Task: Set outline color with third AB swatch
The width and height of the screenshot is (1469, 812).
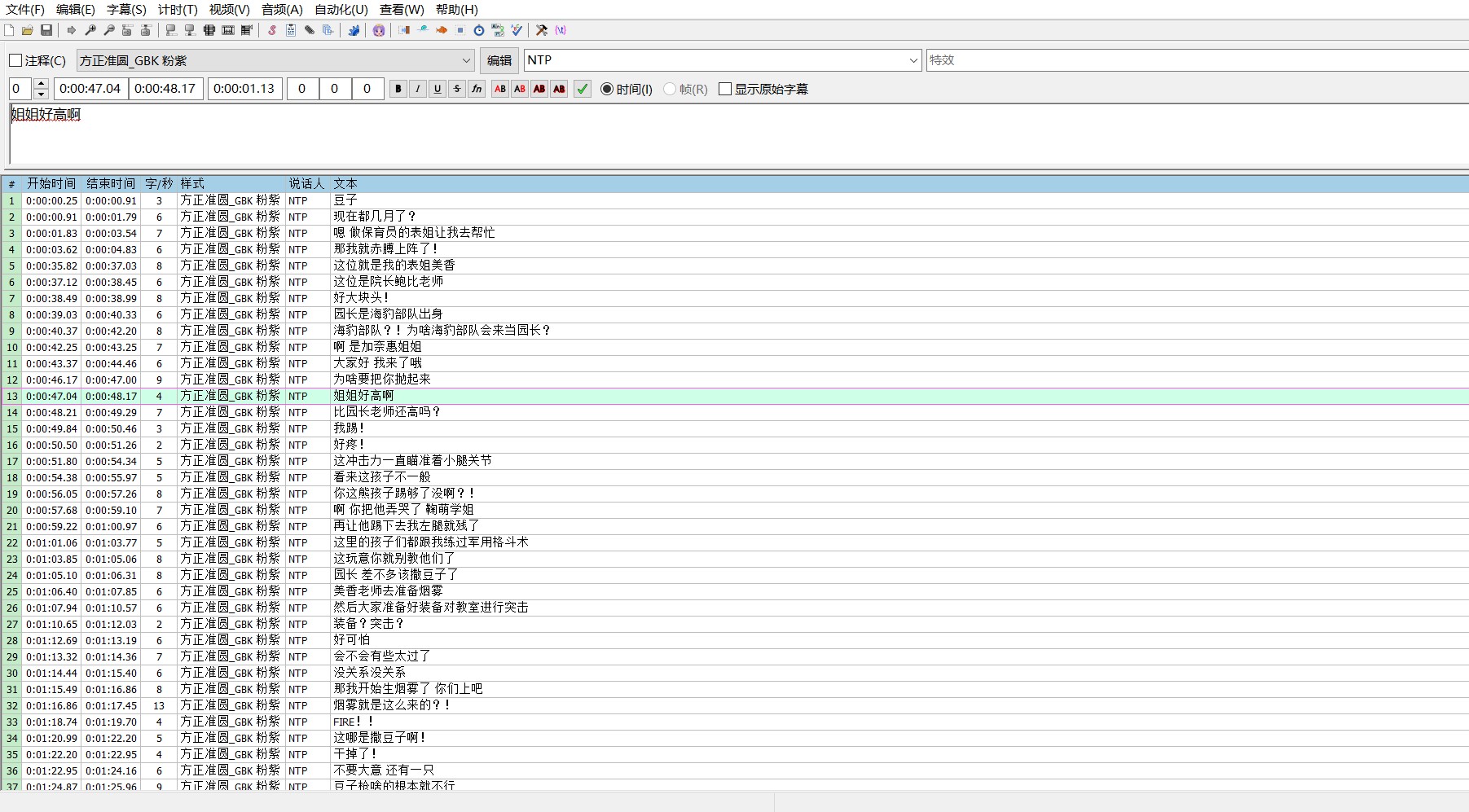Action: point(539,89)
